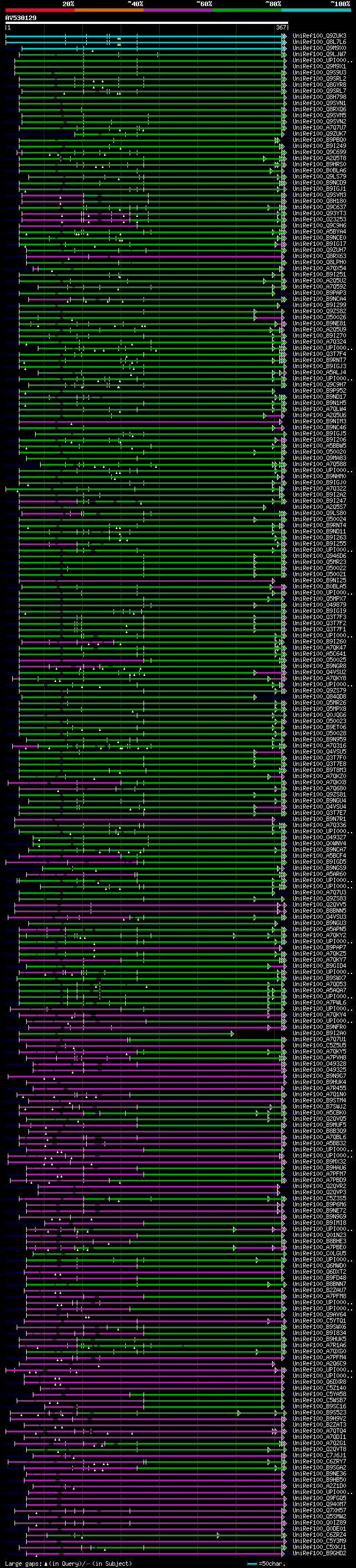This screenshot has width=356, height=1568.
Task: Click the red 20% identity color bar
Action: point(39,11)
